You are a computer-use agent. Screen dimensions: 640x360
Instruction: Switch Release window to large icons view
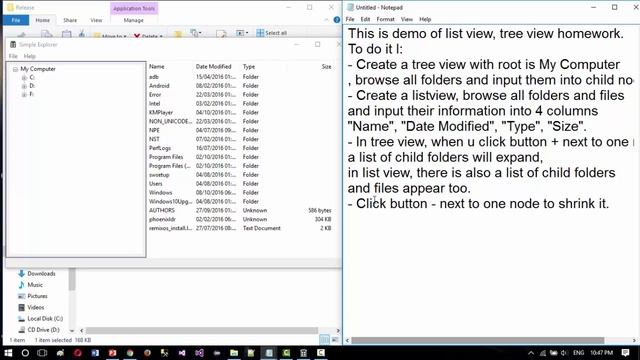[335, 340]
